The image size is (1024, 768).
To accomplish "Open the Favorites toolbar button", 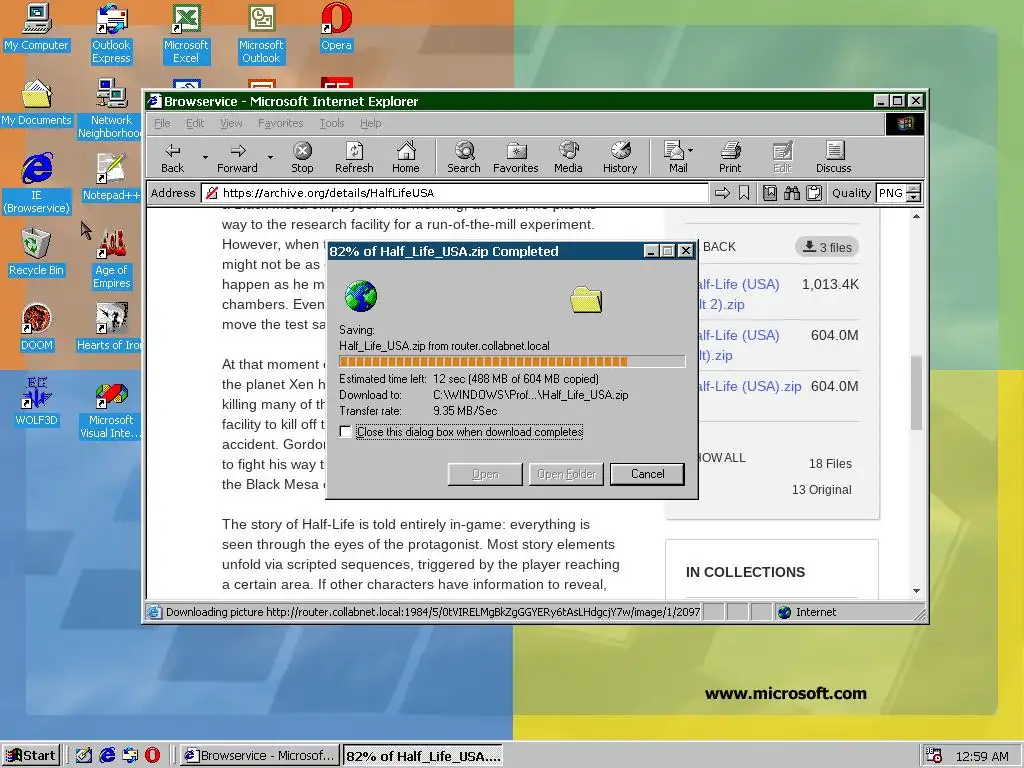I will [515, 158].
